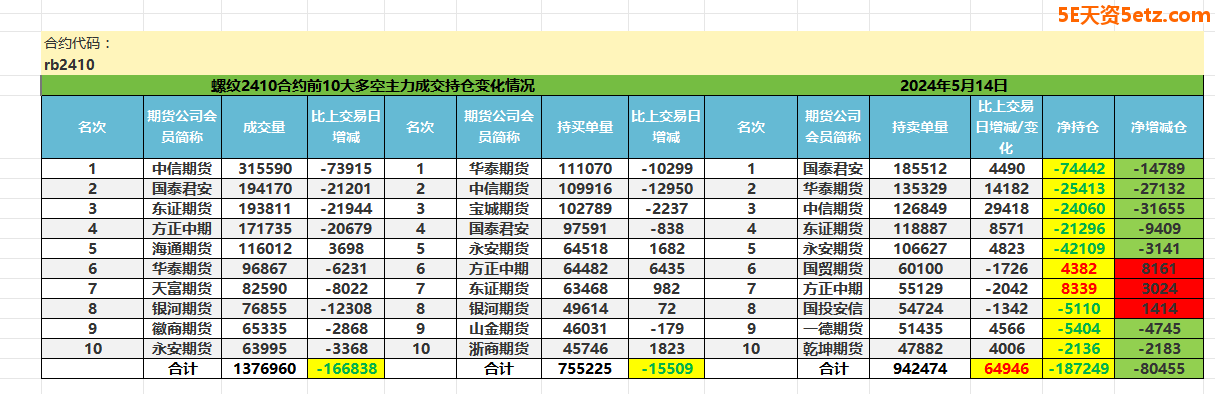Select 浙商期货 company cell

pyautogui.click(x=499, y=348)
